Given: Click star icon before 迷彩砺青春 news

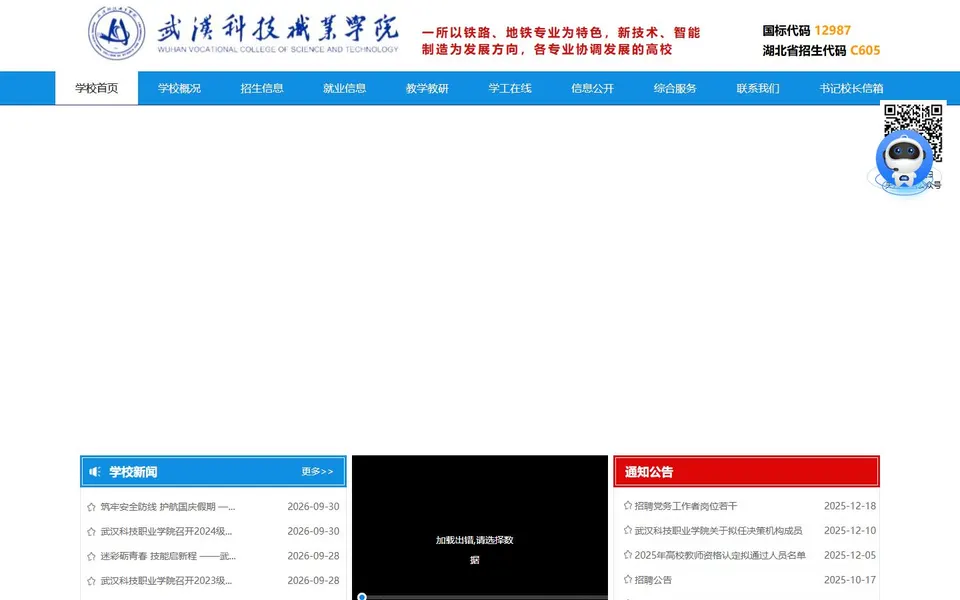Looking at the screenshot, I should click(91, 557).
